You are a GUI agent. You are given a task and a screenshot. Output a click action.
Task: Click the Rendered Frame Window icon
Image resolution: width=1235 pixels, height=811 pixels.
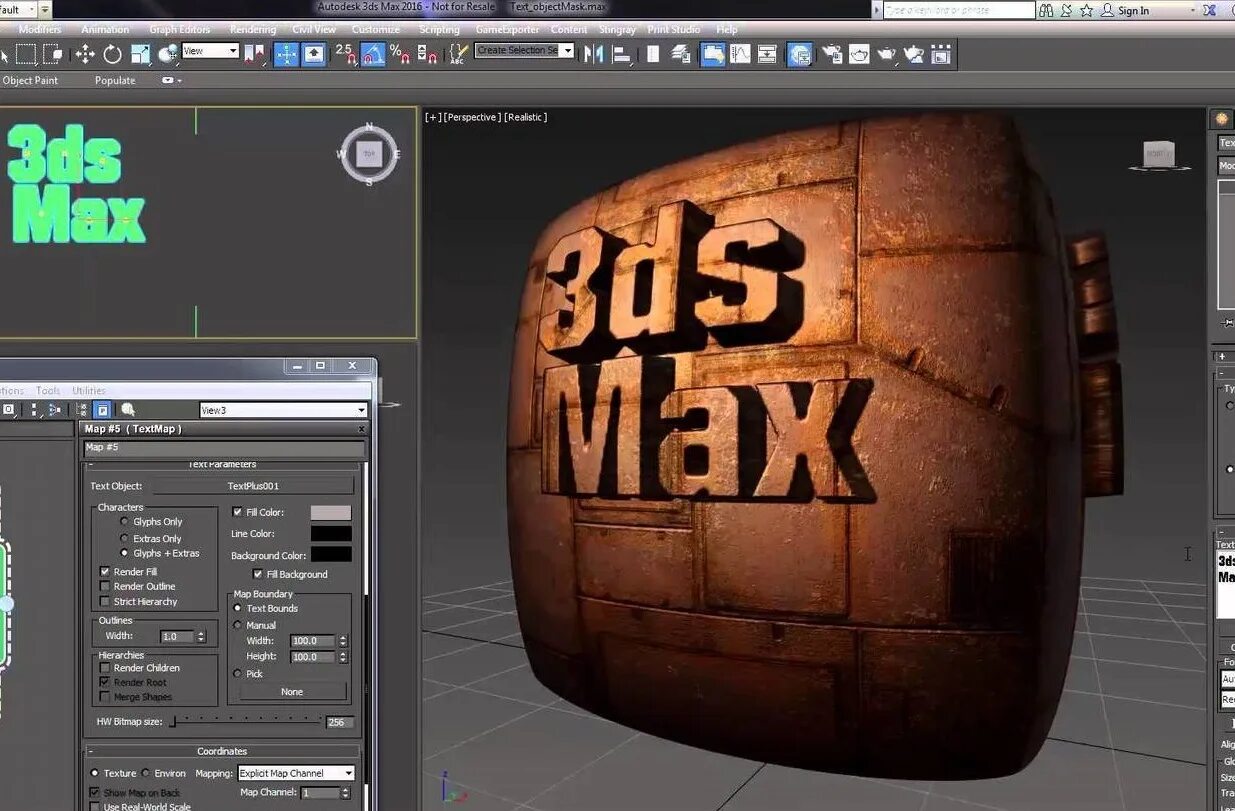click(x=859, y=54)
